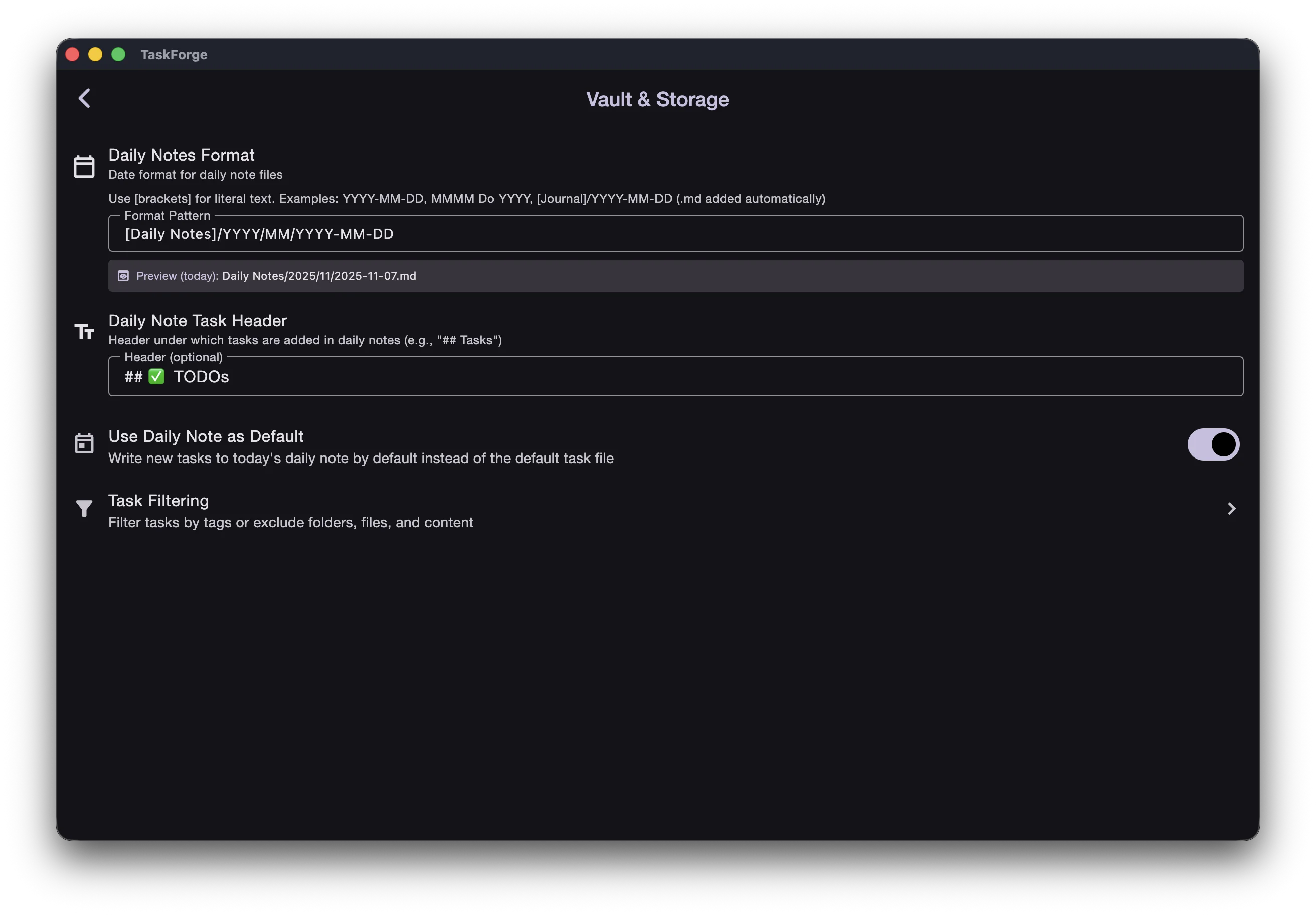
Task: Maximize the window with the green button
Action: click(118, 55)
